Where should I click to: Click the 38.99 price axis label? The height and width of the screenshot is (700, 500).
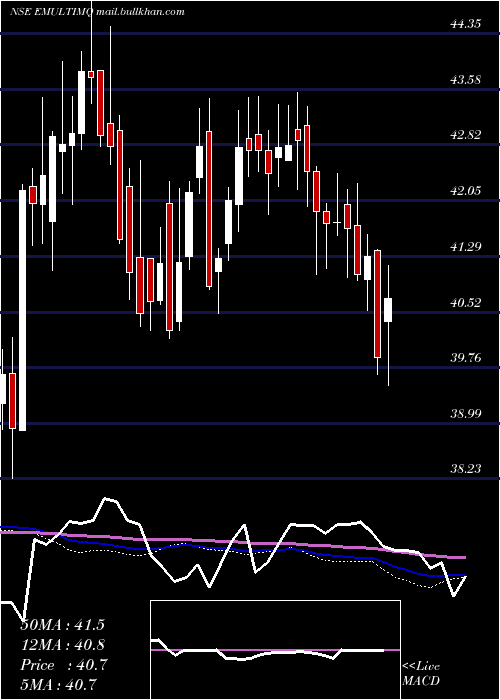(466, 413)
